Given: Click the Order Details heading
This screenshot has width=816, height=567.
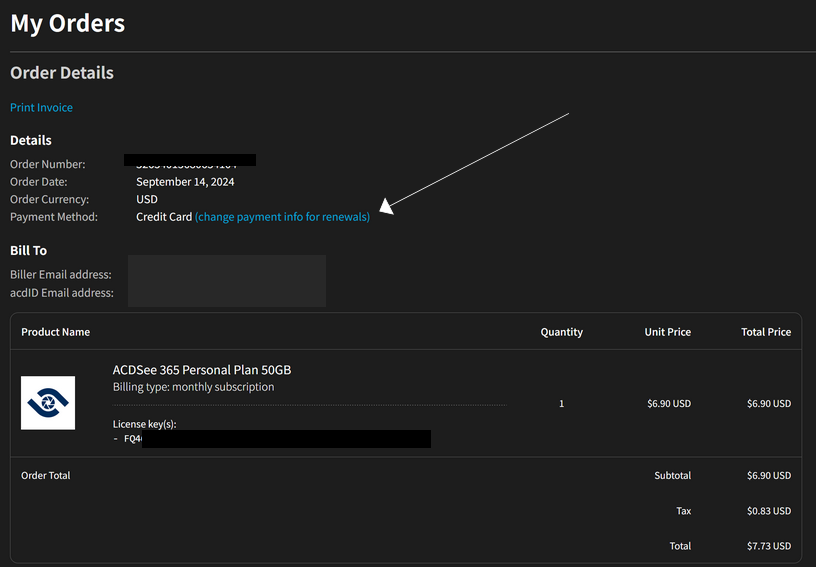Looking at the screenshot, I should click(x=62, y=73).
